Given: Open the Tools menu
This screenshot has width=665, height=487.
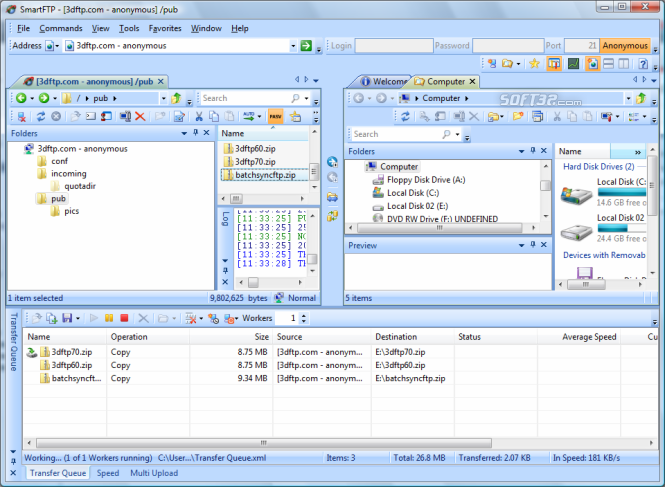Looking at the screenshot, I should pos(129,28).
